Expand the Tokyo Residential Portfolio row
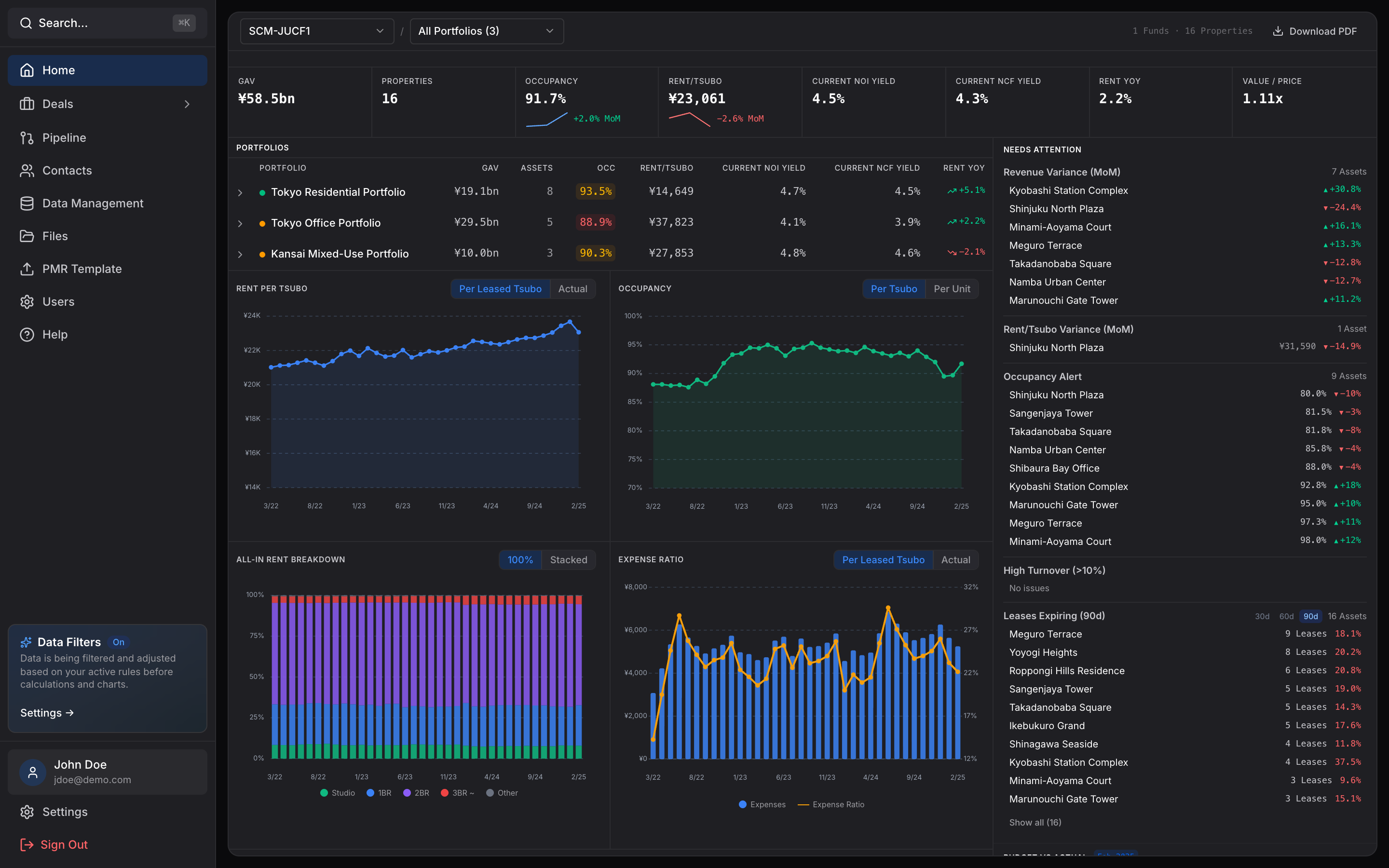The height and width of the screenshot is (868, 1389). [x=241, y=192]
